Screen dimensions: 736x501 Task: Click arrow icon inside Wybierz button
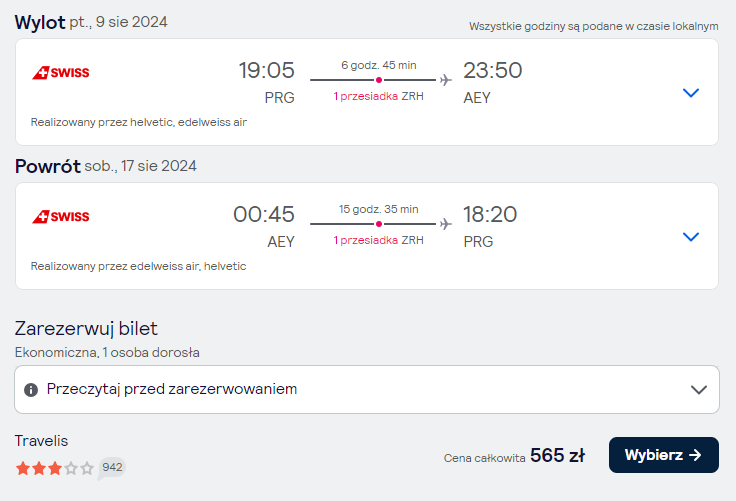pos(695,455)
